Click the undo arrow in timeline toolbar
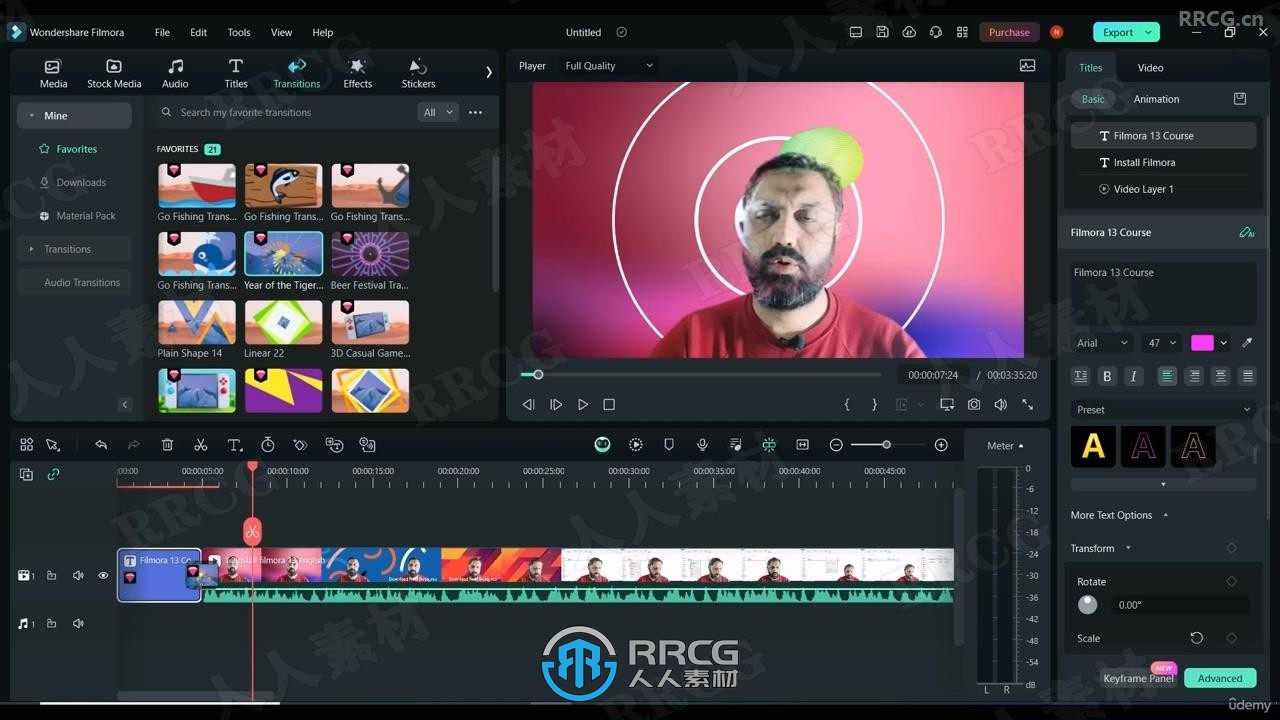 [101, 445]
